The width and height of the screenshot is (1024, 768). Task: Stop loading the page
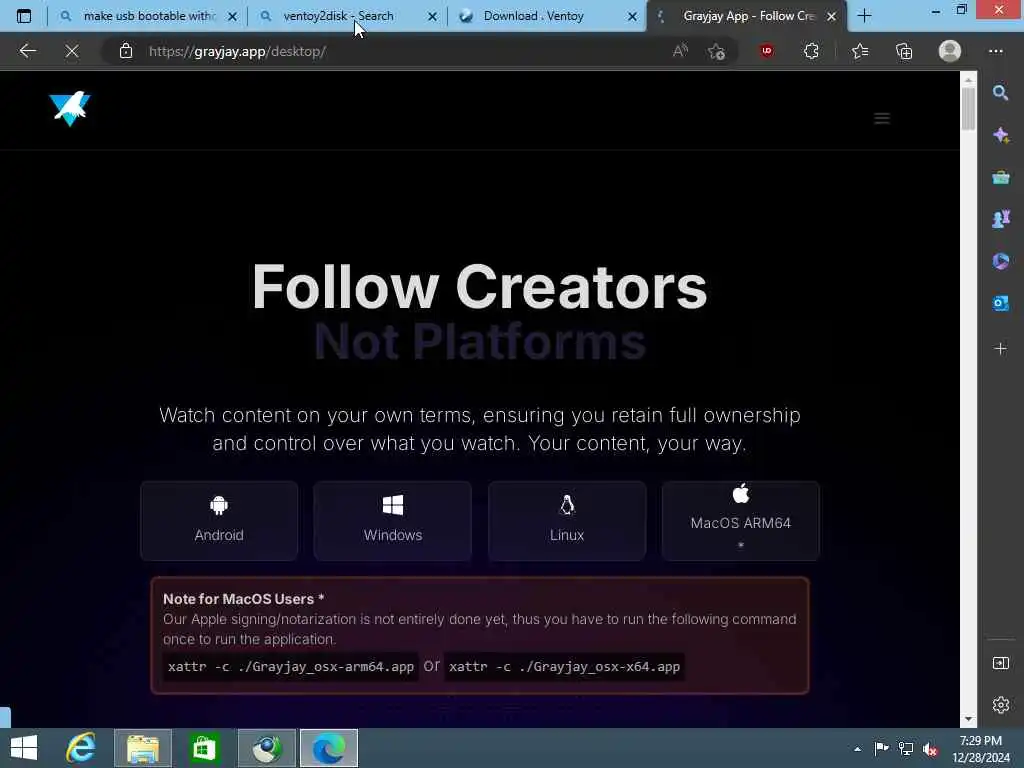tap(72, 51)
